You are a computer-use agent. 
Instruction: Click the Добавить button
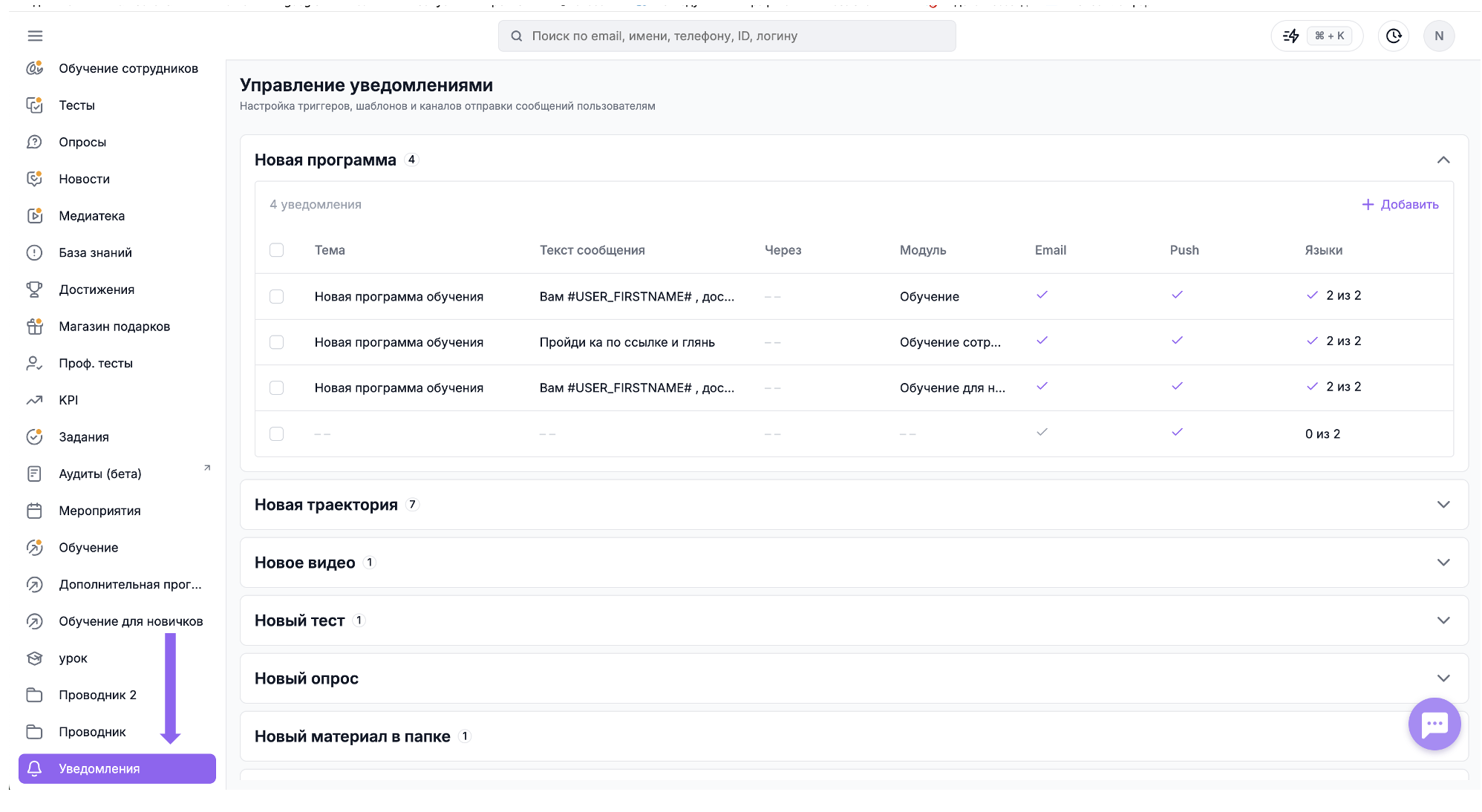(x=1400, y=204)
